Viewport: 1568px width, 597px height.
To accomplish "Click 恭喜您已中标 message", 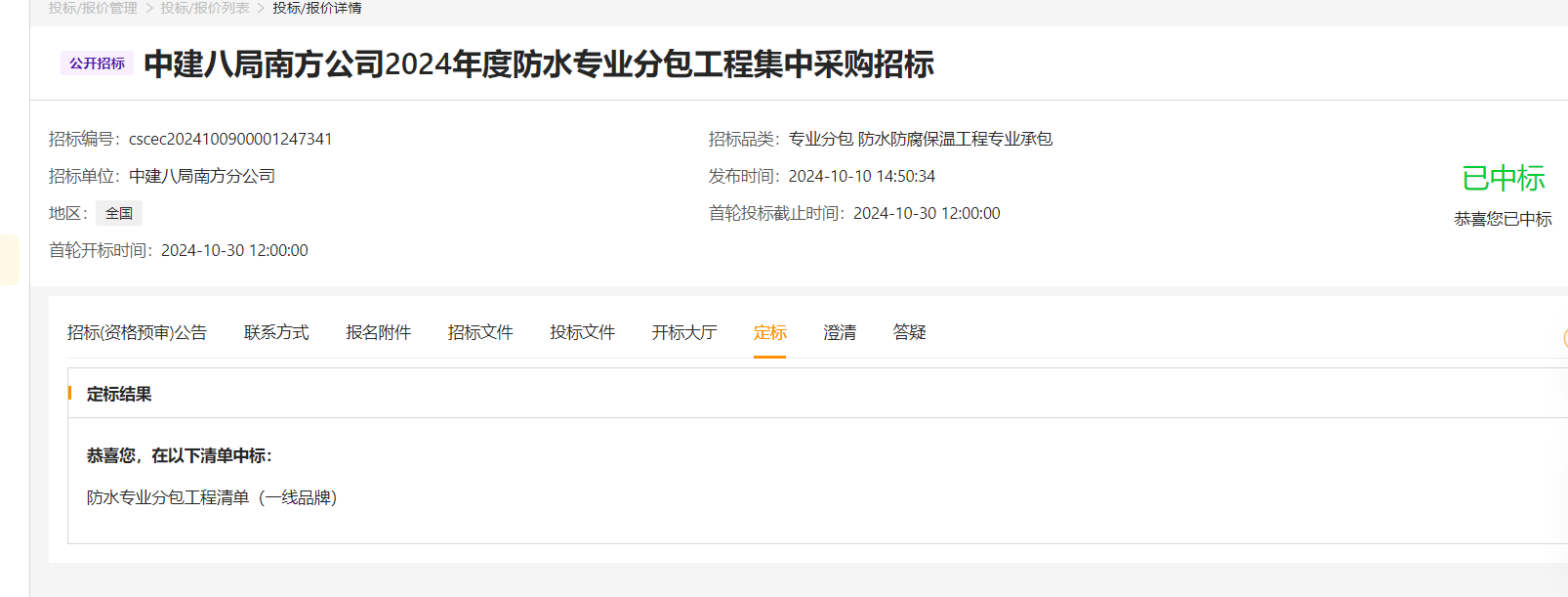I will [x=1503, y=219].
